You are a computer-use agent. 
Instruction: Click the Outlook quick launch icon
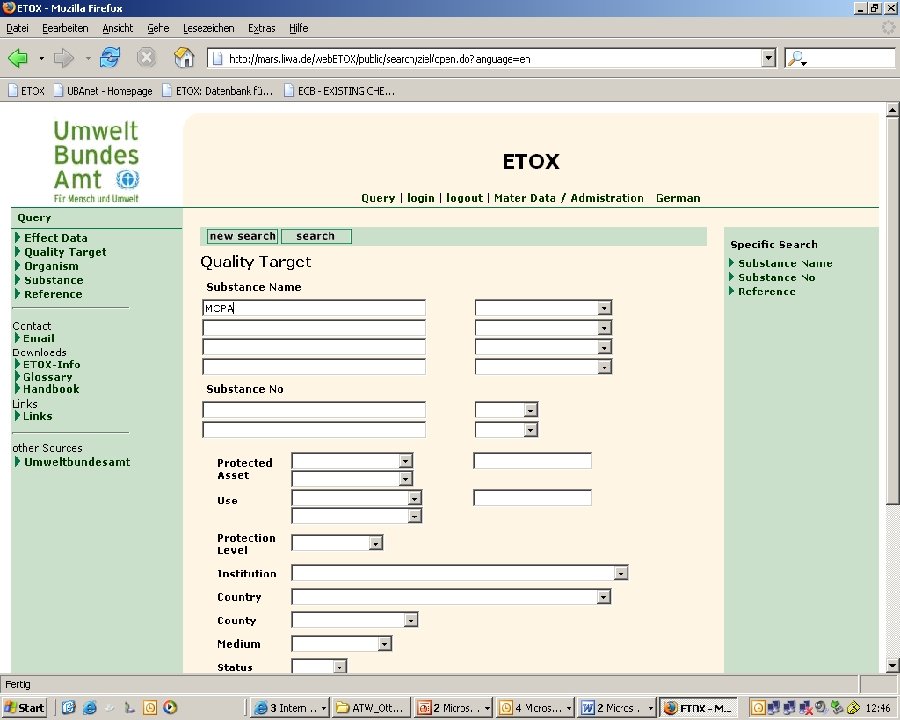coord(150,707)
